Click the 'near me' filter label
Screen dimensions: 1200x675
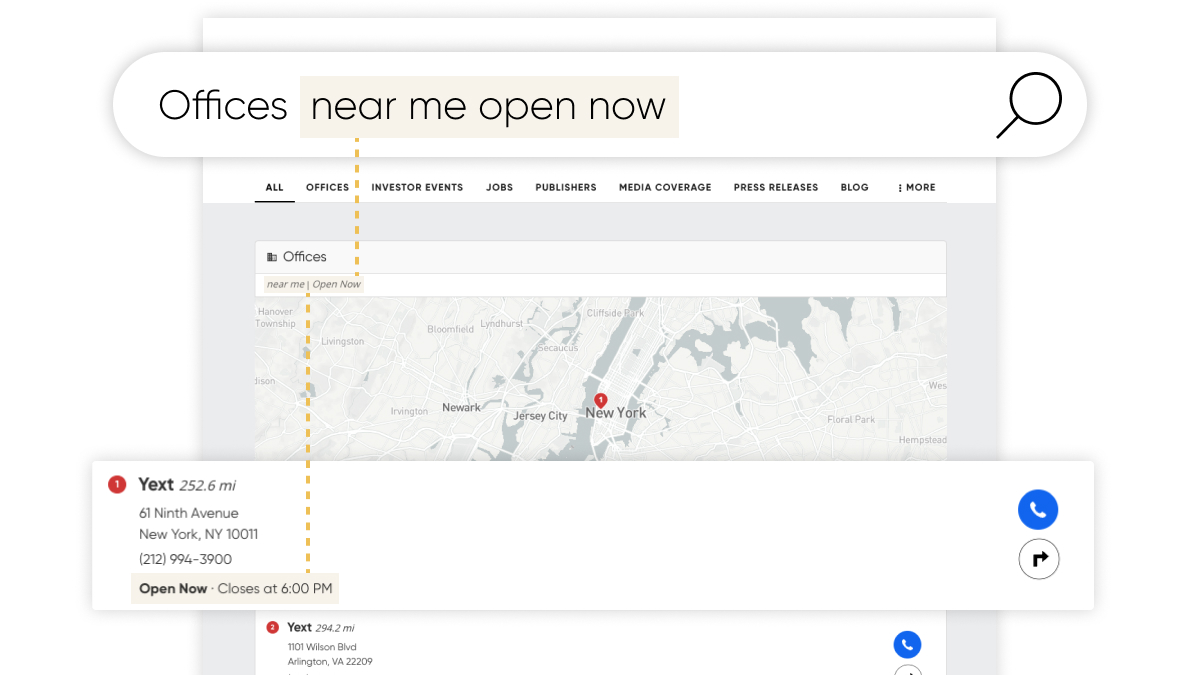285,284
